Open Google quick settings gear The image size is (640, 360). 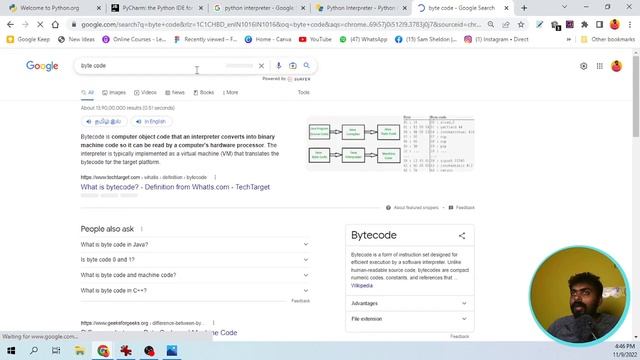(x=584, y=66)
